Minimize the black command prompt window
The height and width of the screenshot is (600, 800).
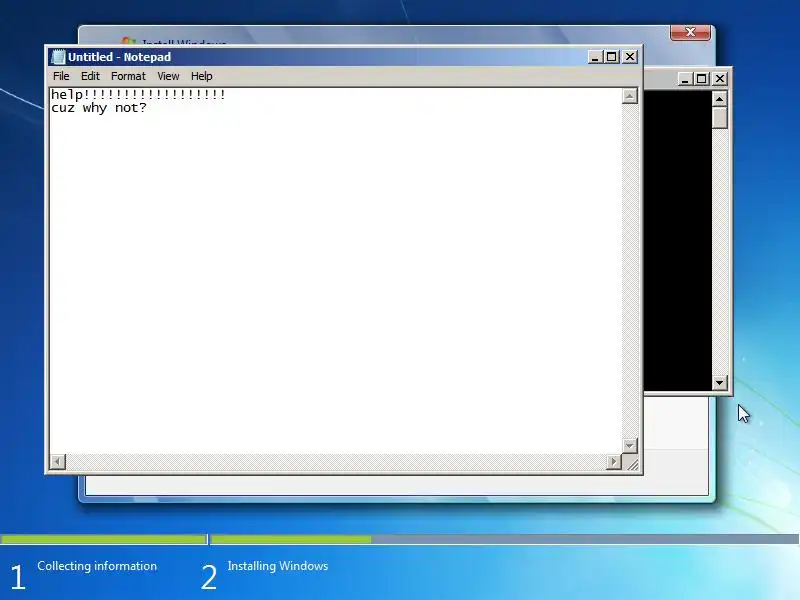[x=685, y=79]
